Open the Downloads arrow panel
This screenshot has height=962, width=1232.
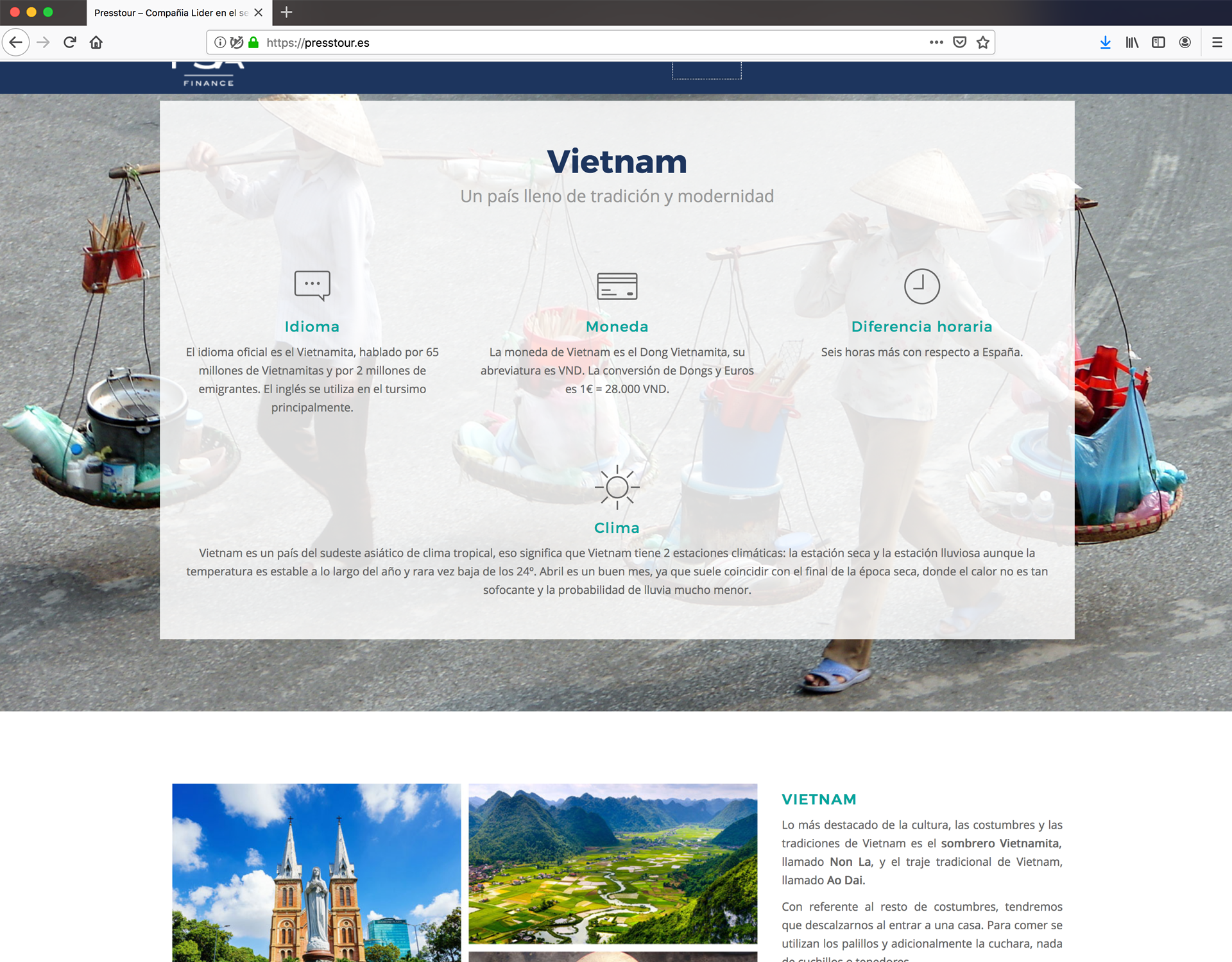pos(1105,42)
